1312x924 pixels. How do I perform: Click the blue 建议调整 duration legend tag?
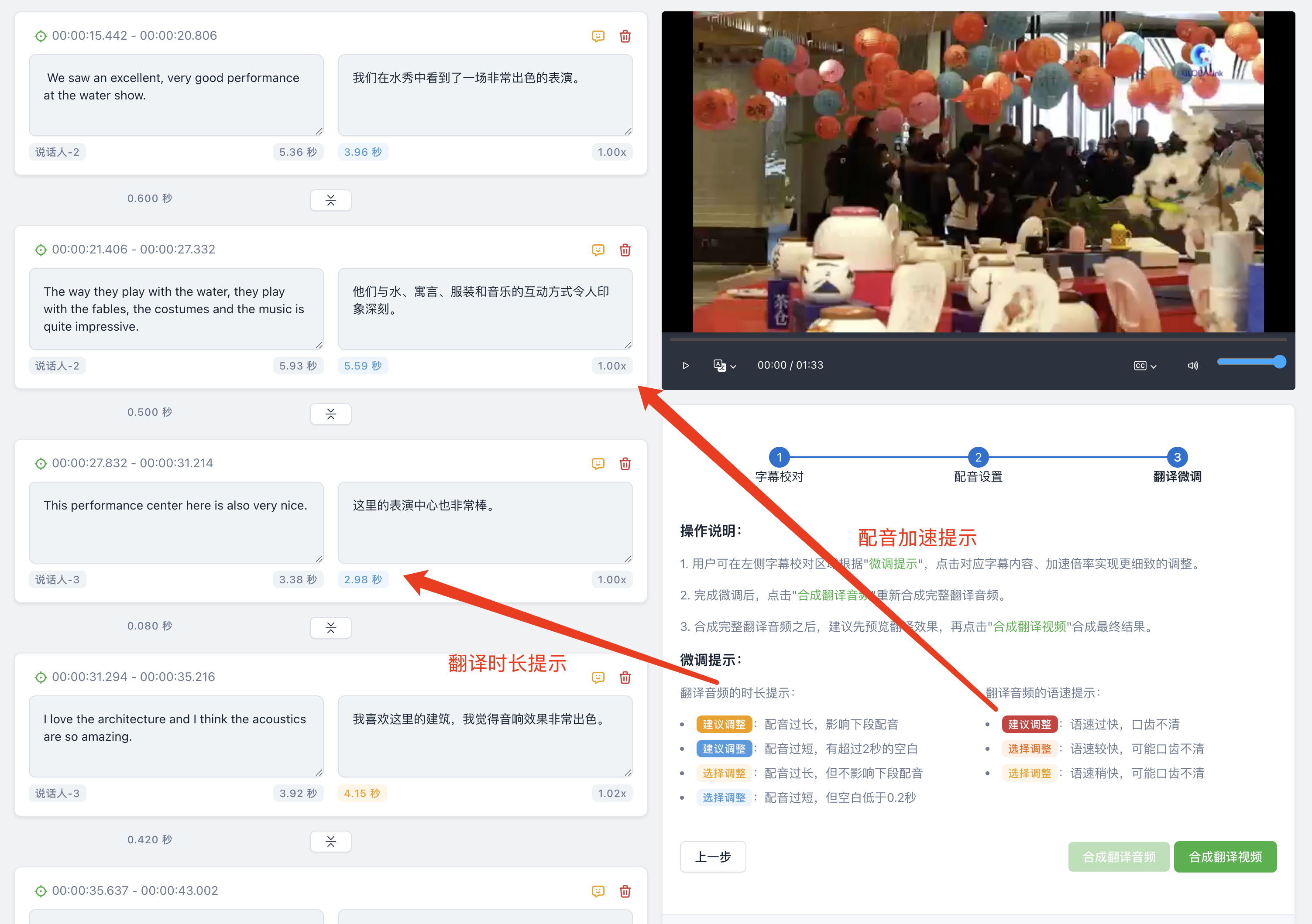[x=724, y=749]
